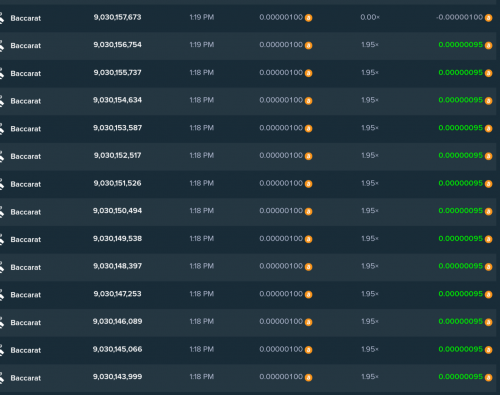Select bet ID 9,030,143,999
Viewport: 500px width, 395px height.
click(117, 377)
